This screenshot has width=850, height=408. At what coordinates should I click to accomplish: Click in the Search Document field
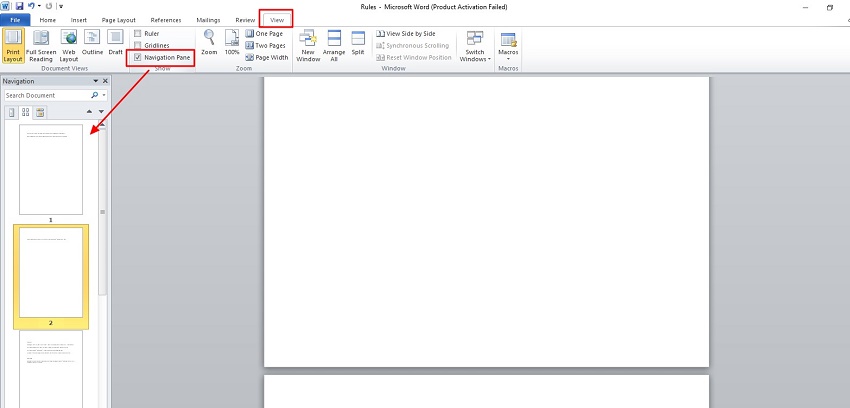45,95
